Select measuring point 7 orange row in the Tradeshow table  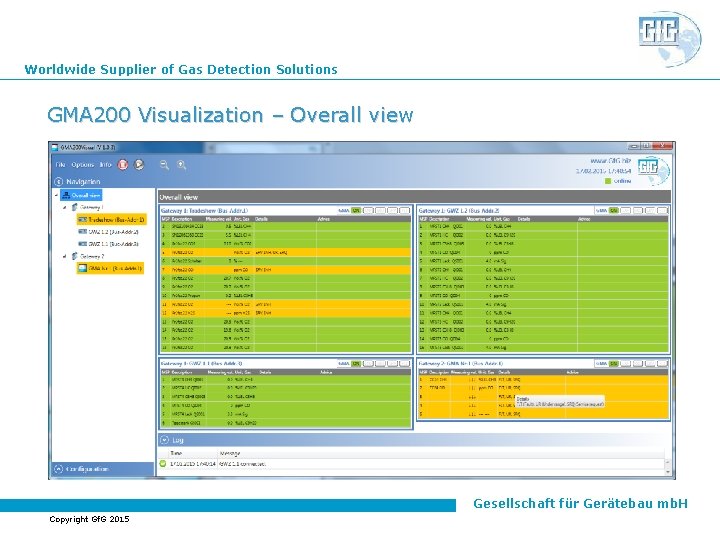click(x=286, y=270)
